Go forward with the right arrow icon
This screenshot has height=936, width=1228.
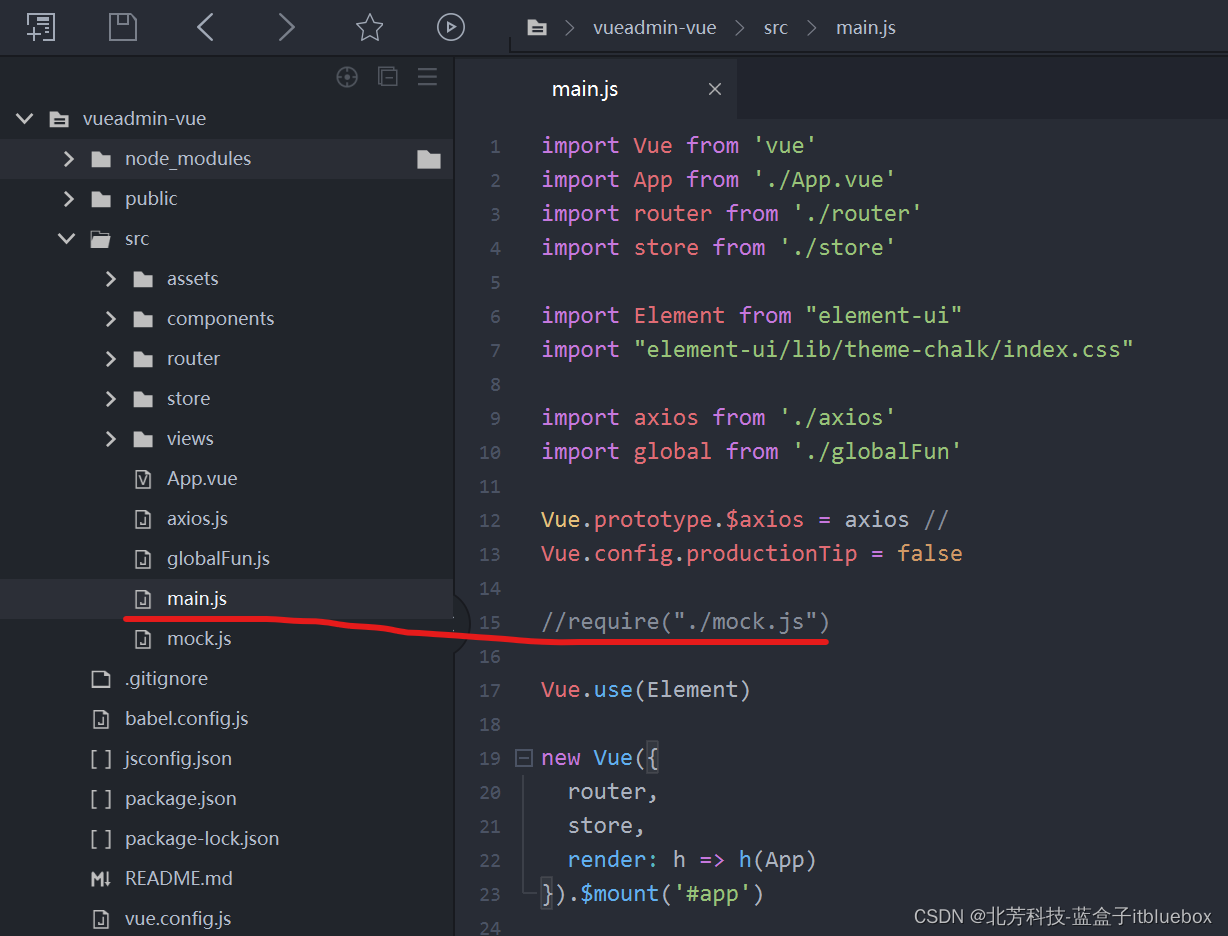click(286, 27)
